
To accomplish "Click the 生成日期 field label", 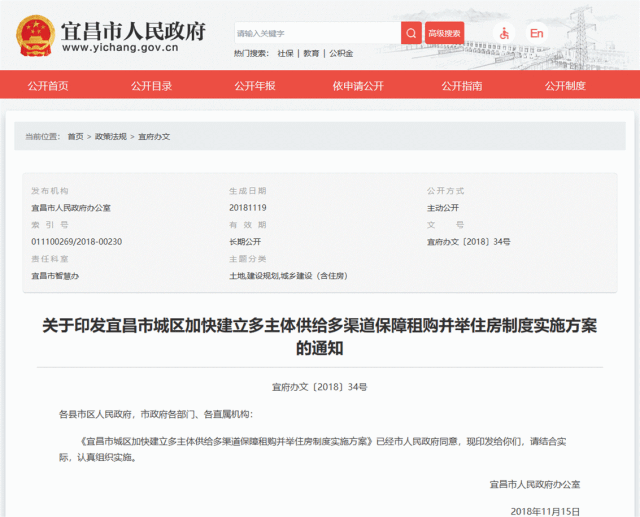I will [248, 191].
